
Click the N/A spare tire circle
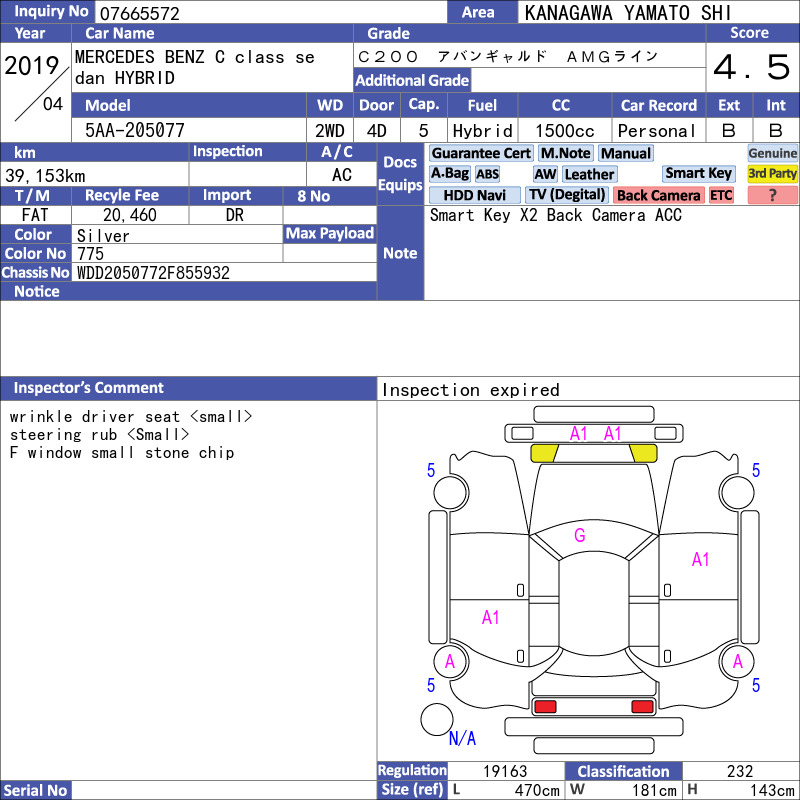point(437,719)
